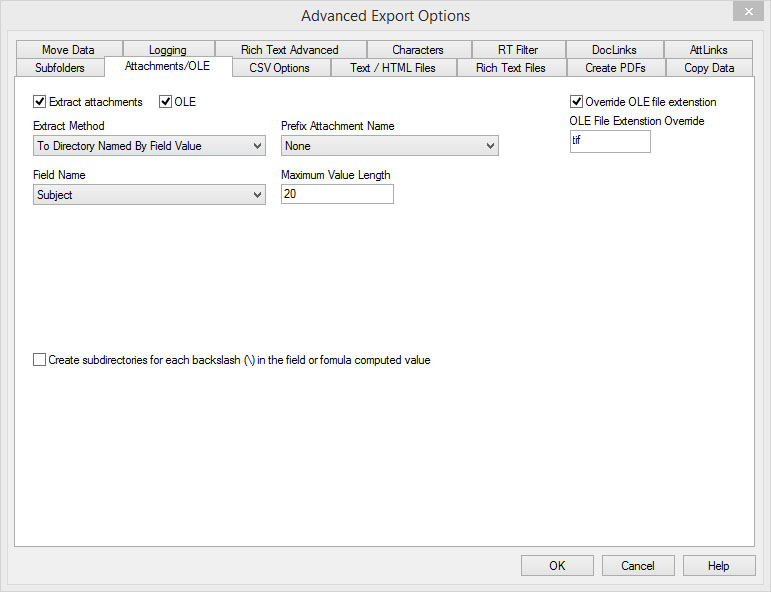Go to the RT Filter tab
The width and height of the screenshot is (771, 592).
518,50
